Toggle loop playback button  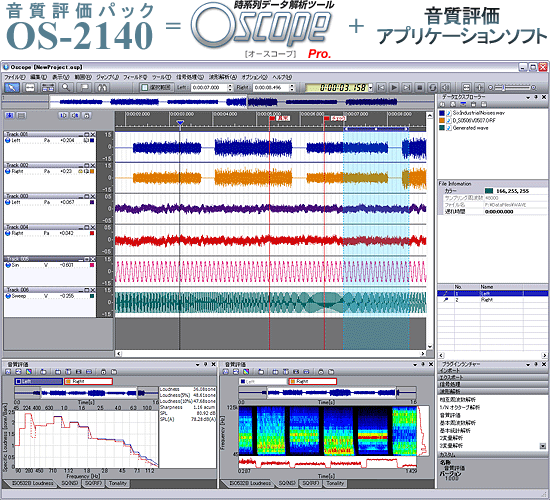(432, 87)
